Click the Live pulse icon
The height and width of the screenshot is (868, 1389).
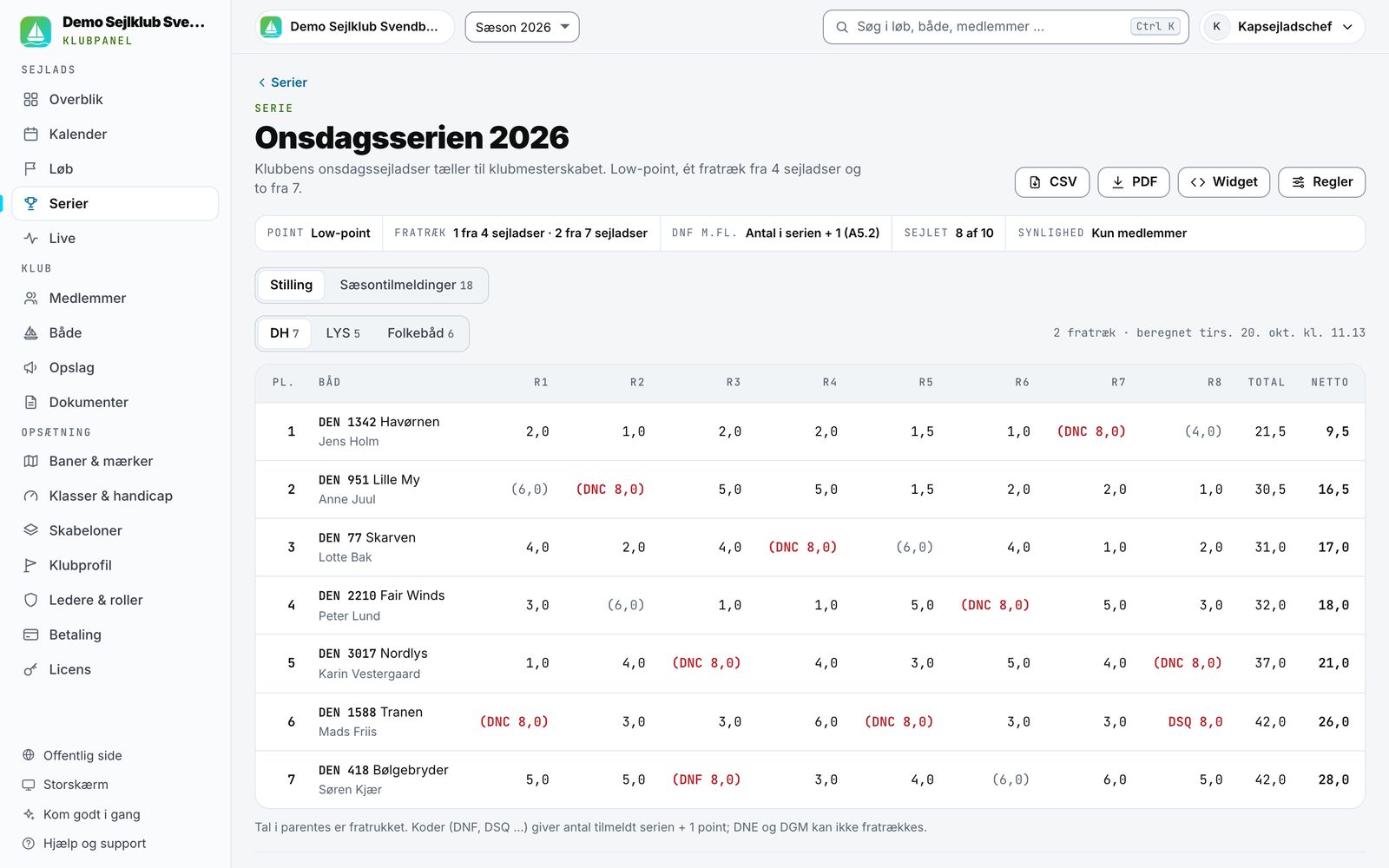pyautogui.click(x=31, y=239)
